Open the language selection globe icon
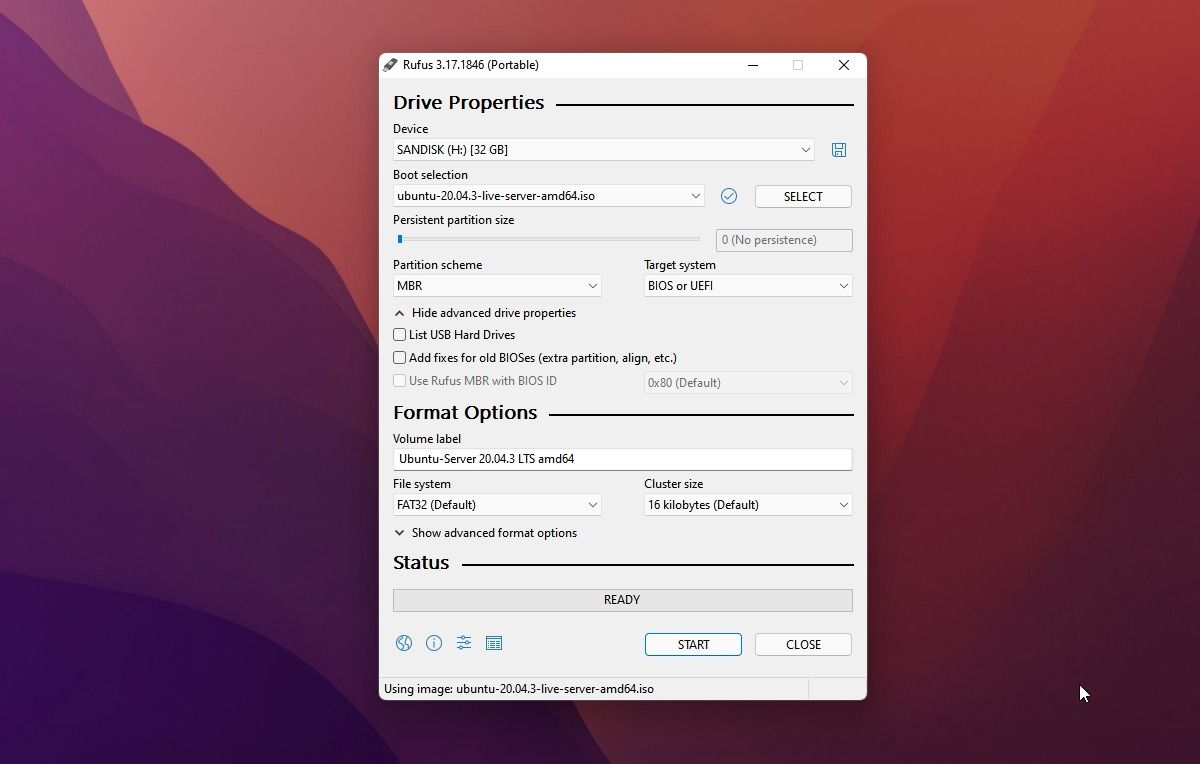This screenshot has height=764, width=1200. click(x=404, y=643)
